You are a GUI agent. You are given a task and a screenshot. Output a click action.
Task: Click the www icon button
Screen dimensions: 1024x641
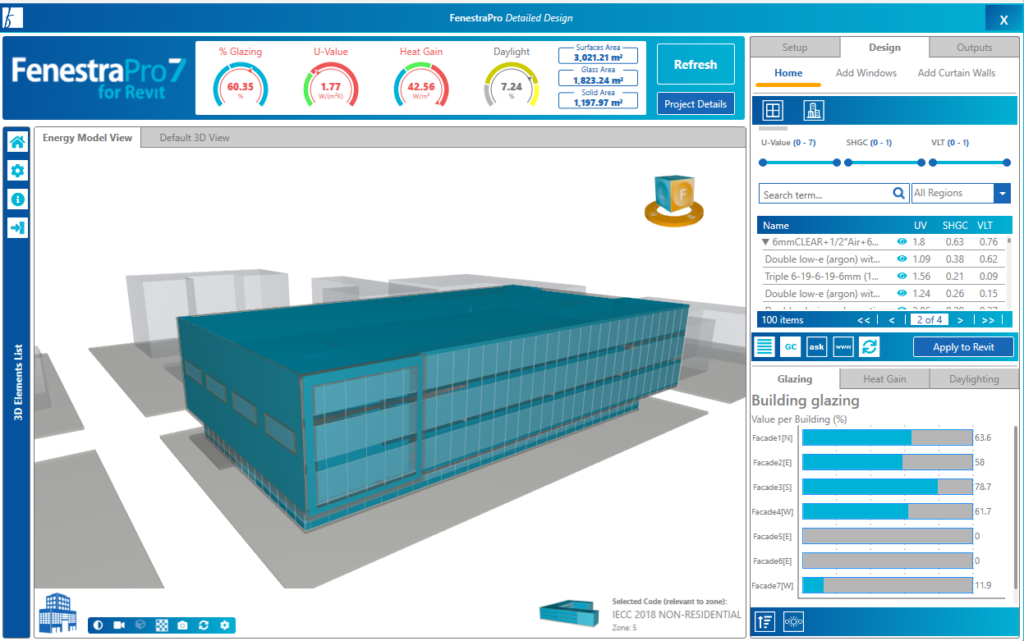click(x=843, y=347)
